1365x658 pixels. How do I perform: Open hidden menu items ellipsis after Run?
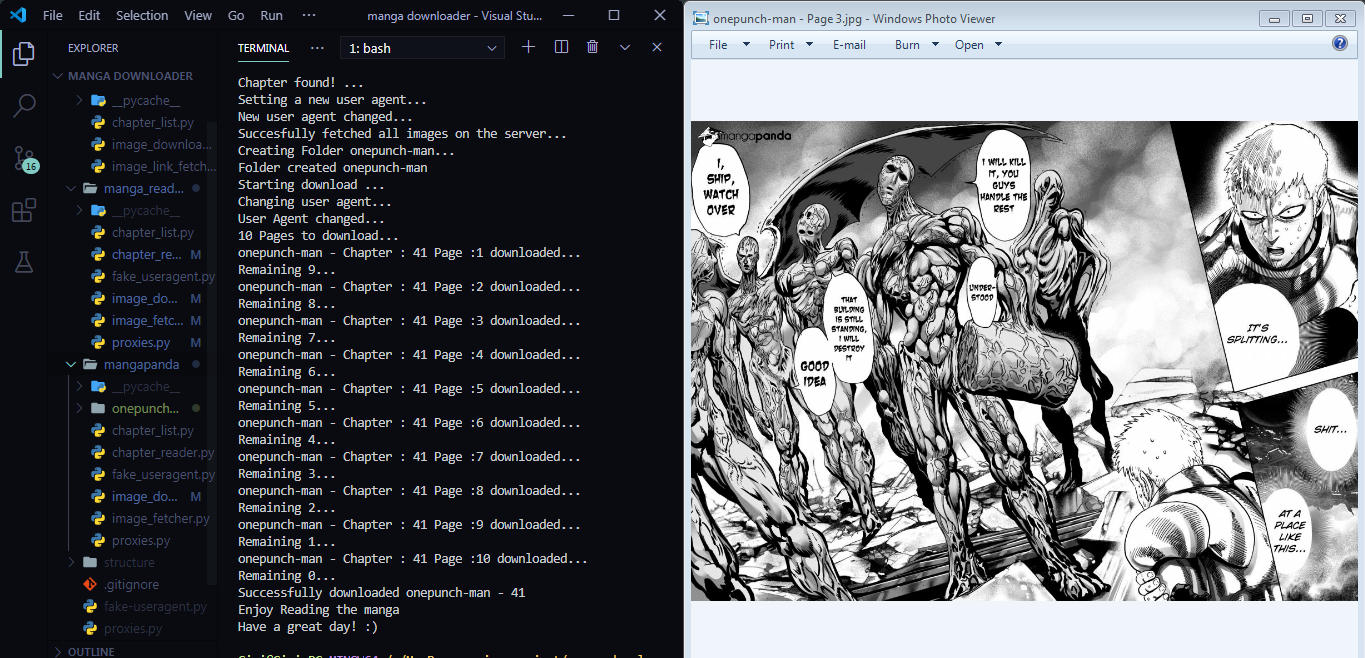(309, 16)
